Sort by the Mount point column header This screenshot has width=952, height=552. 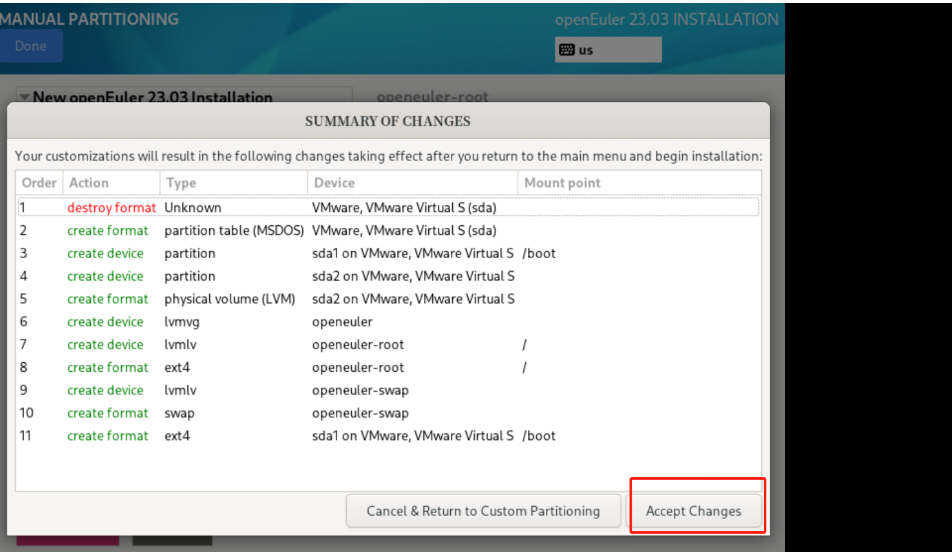[639, 183]
